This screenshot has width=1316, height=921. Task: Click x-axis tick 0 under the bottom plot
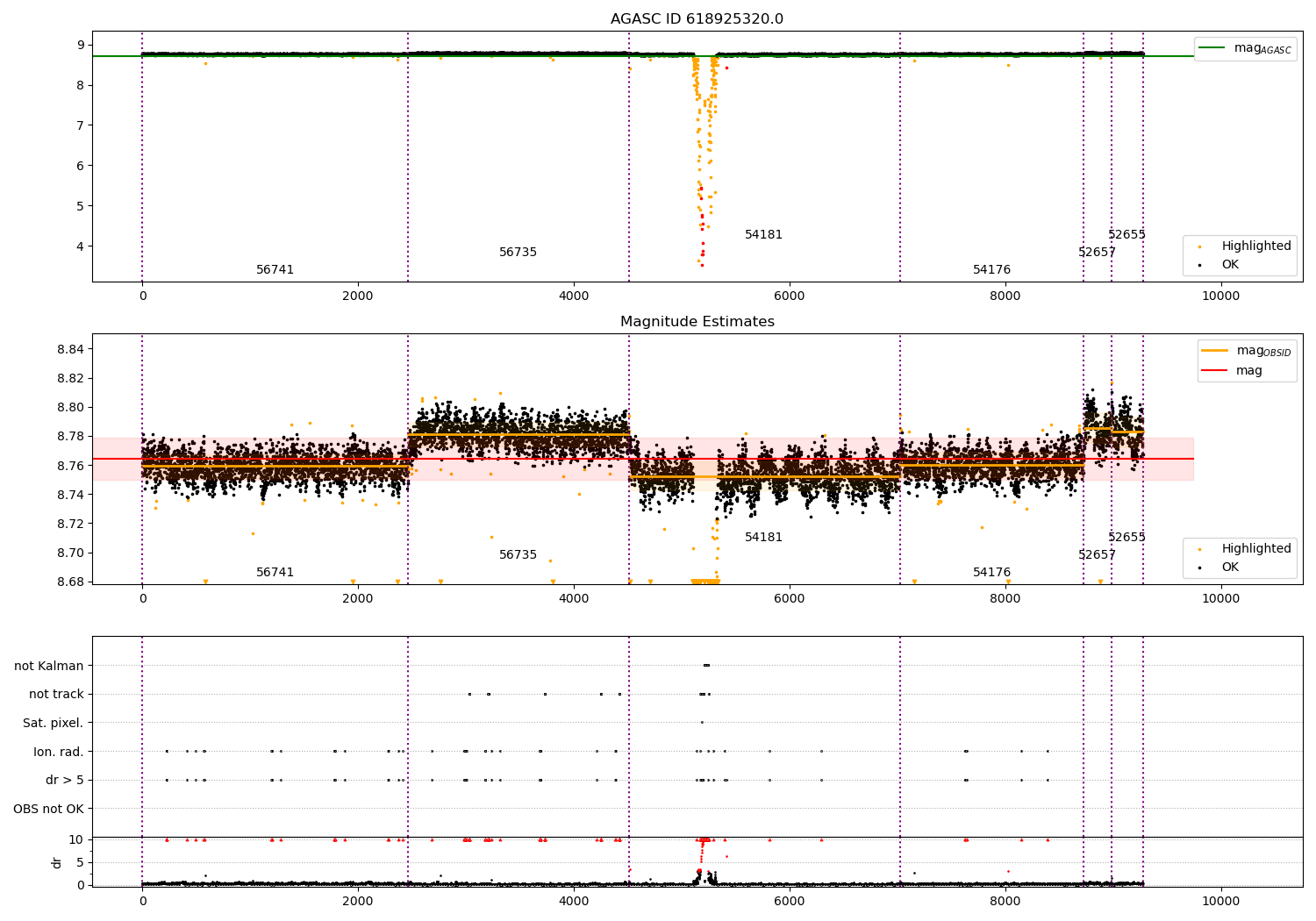click(142, 901)
